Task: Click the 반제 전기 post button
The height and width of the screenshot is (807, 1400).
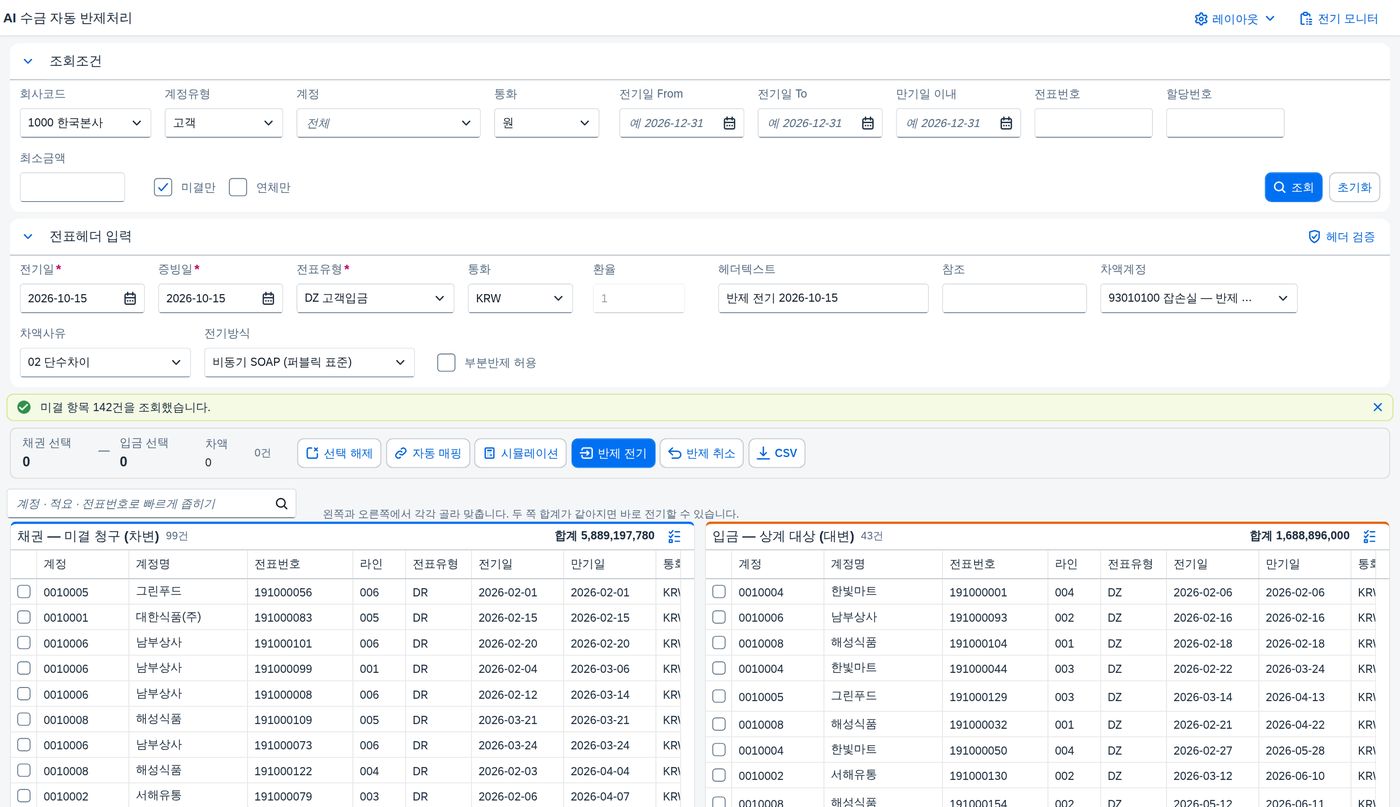Action: [x=613, y=453]
